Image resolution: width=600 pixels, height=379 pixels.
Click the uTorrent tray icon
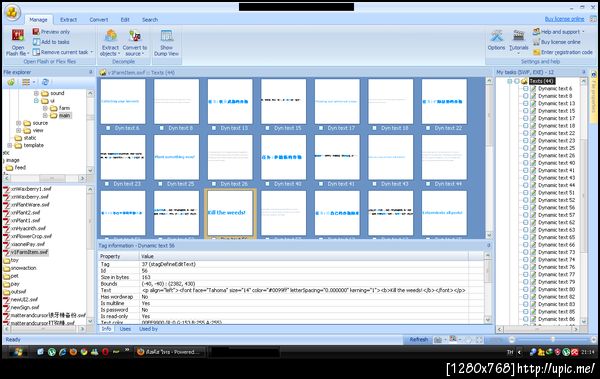(x=566, y=352)
